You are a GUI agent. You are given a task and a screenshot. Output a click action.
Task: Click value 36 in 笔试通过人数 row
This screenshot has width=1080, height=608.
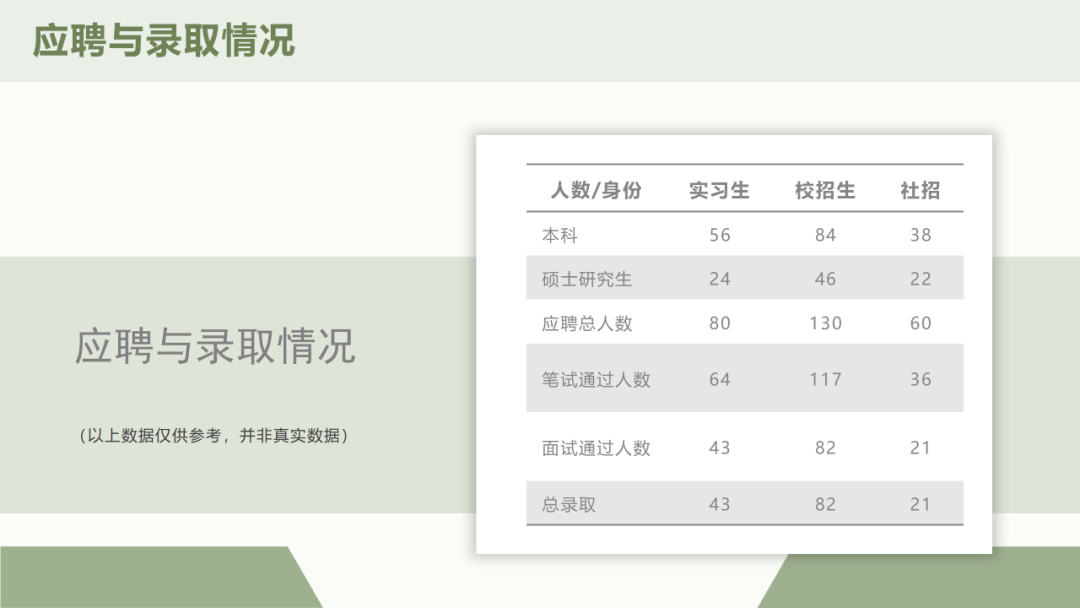(x=920, y=379)
